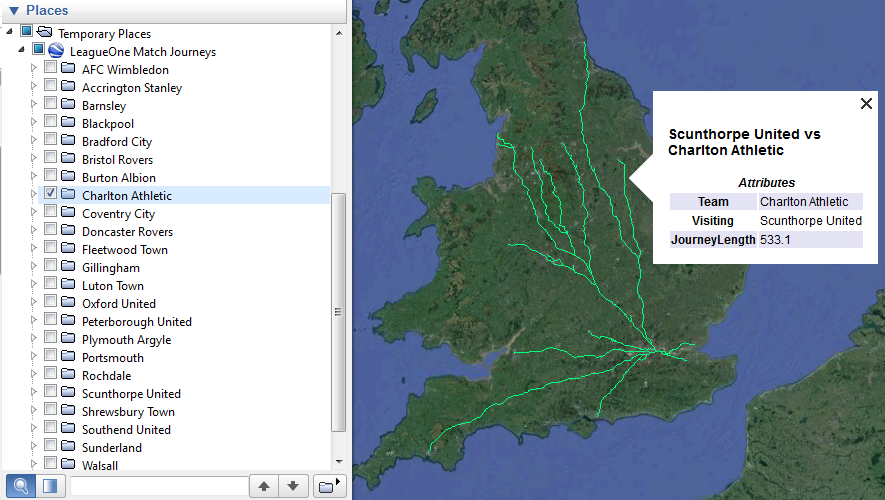The height and width of the screenshot is (500, 885).
Task: Click the Places search input field
Action: click(x=159, y=486)
